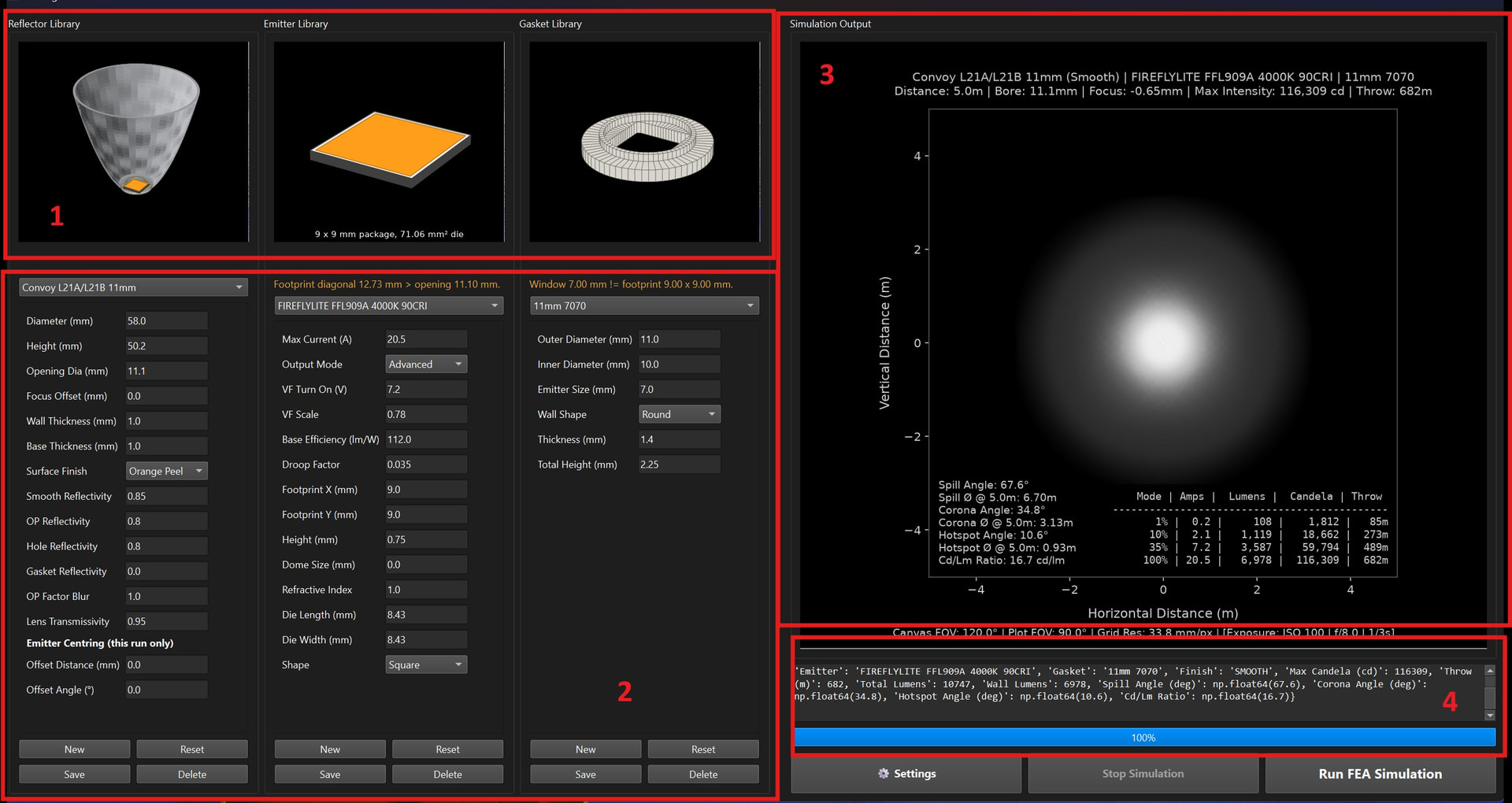Click the log output scrollbar down arrow
This screenshot has width=1512, height=803.
pos(1490,716)
